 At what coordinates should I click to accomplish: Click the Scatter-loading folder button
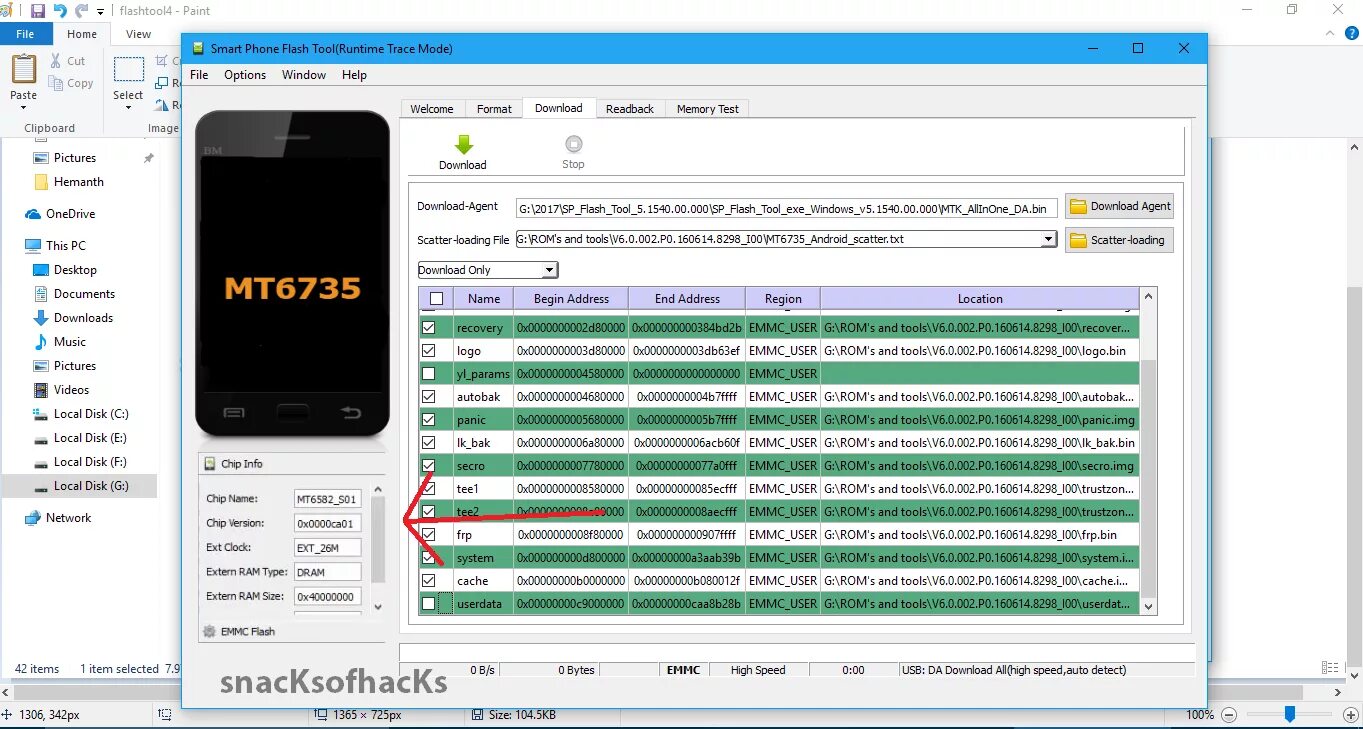coord(1119,240)
